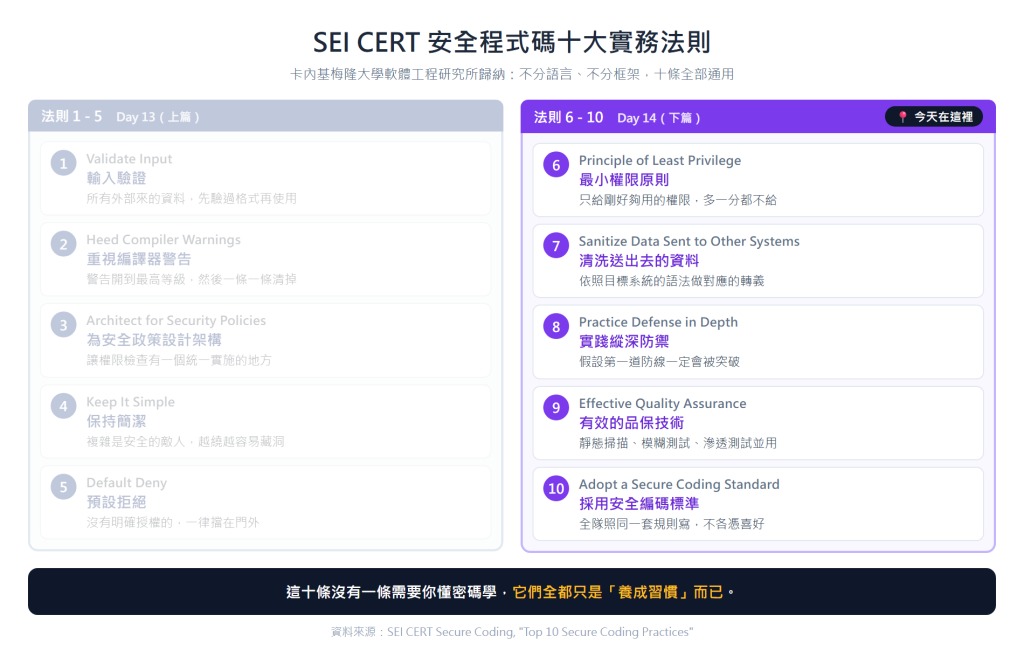Click 只給剛好夠用的權限 description line
Image resolution: width=1024 pixels, height=664 pixels.
click(x=678, y=200)
